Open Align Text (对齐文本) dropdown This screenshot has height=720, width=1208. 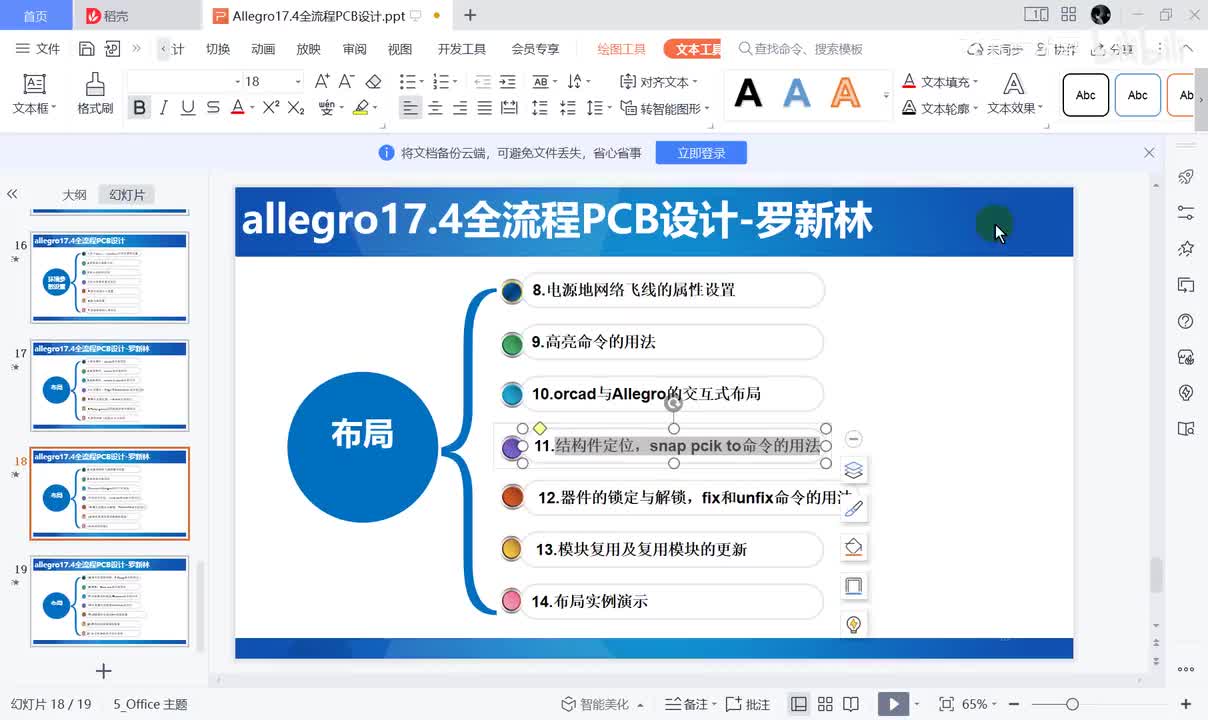point(659,82)
